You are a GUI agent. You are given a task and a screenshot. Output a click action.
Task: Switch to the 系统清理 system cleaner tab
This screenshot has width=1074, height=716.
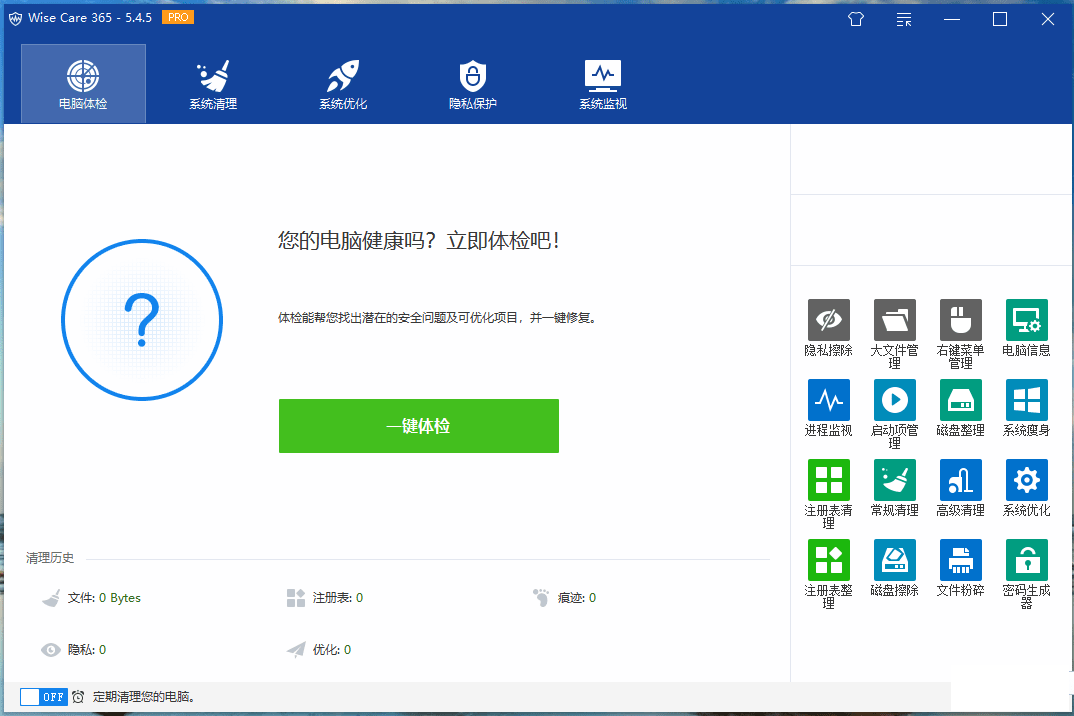coord(213,84)
